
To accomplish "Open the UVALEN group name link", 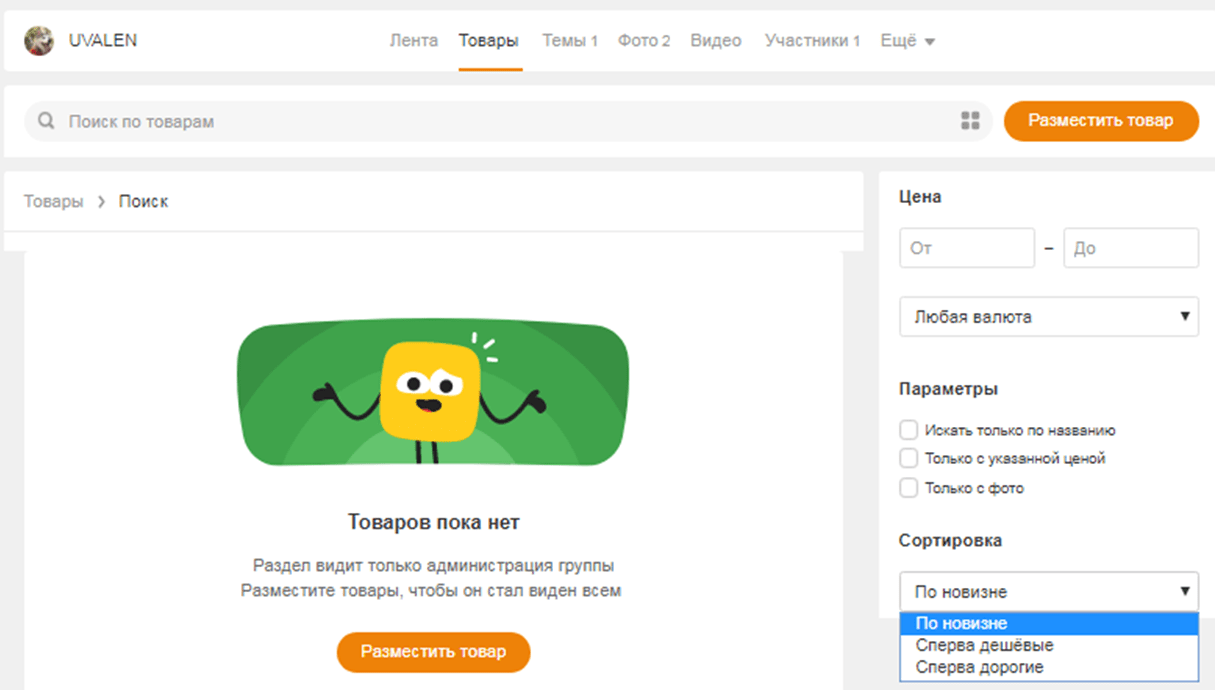I will (x=103, y=41).
